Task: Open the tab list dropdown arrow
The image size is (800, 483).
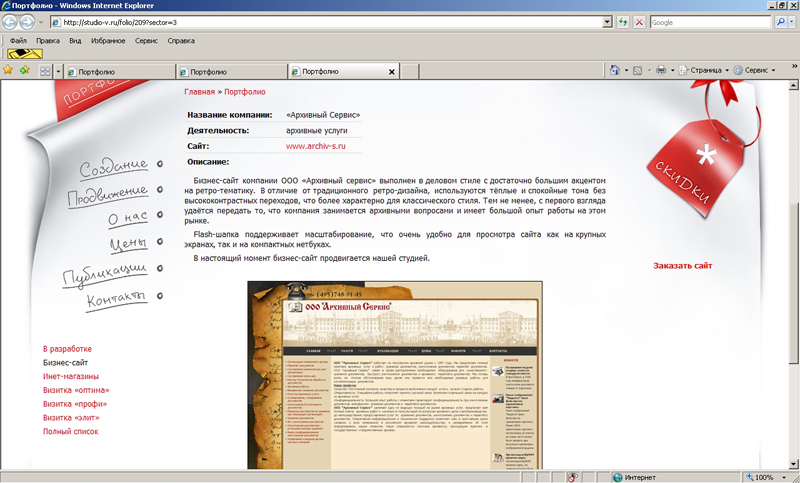Action: coord(58,72)
